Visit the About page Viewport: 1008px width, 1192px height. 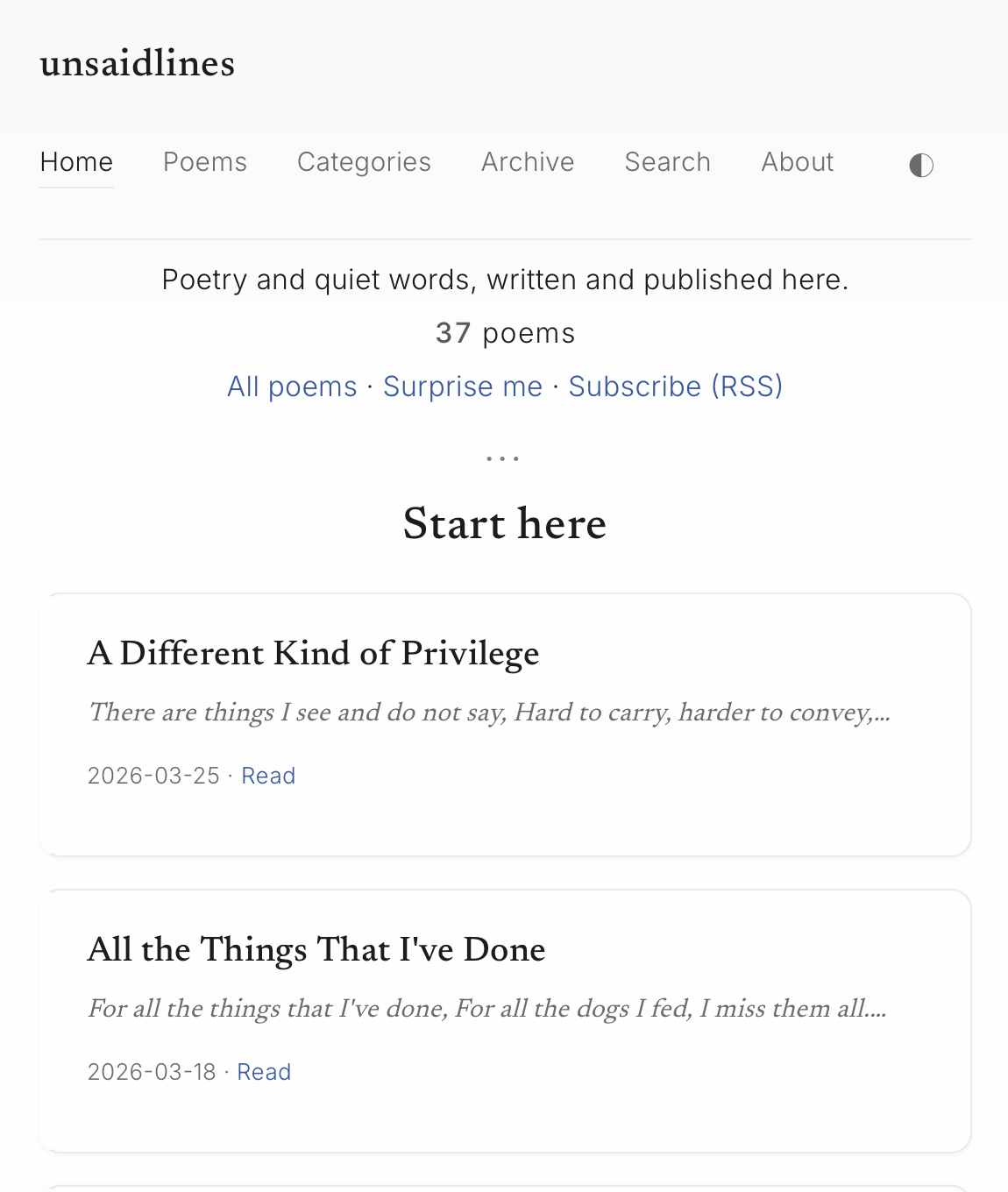point(797,162)
